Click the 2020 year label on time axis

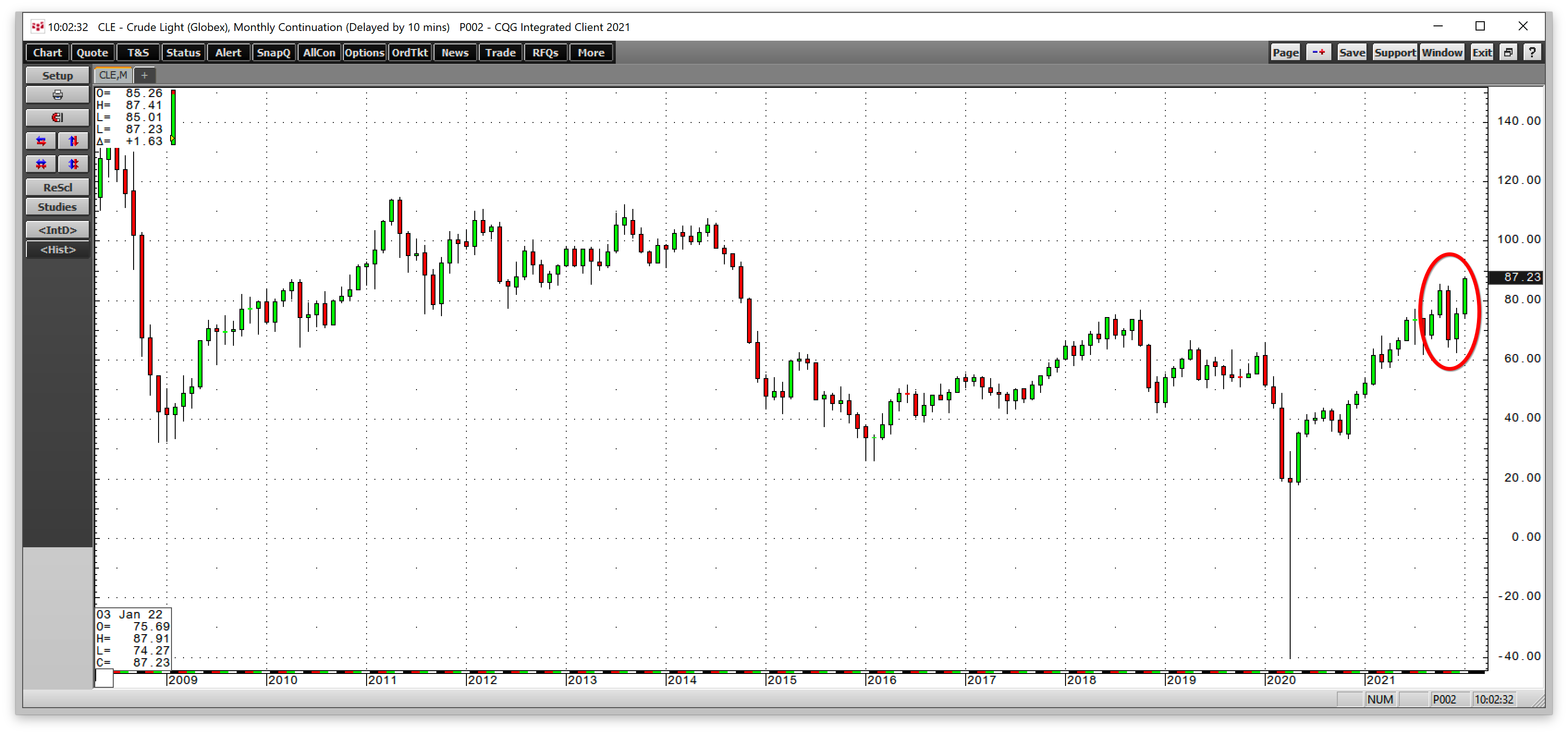[1280, 680]
